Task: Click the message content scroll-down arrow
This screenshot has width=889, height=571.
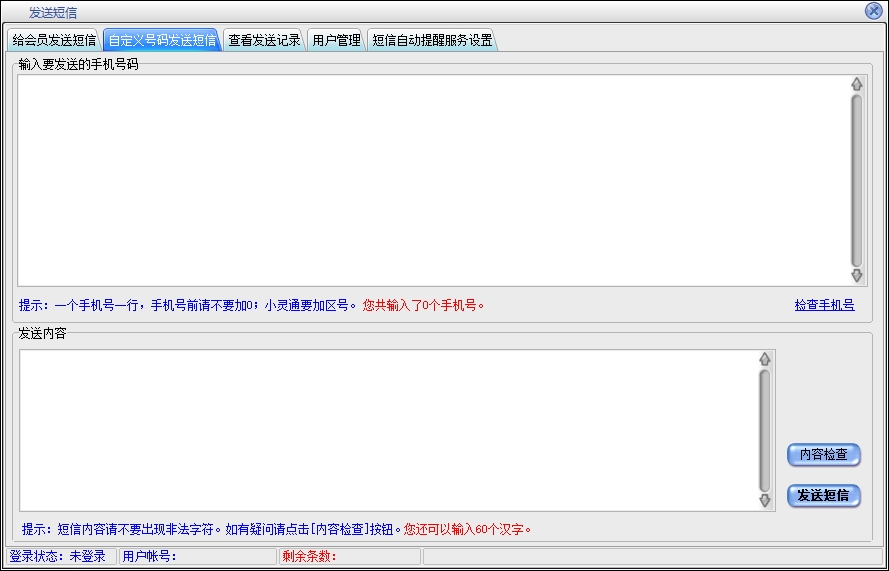Action: click(x=765, y=500)
